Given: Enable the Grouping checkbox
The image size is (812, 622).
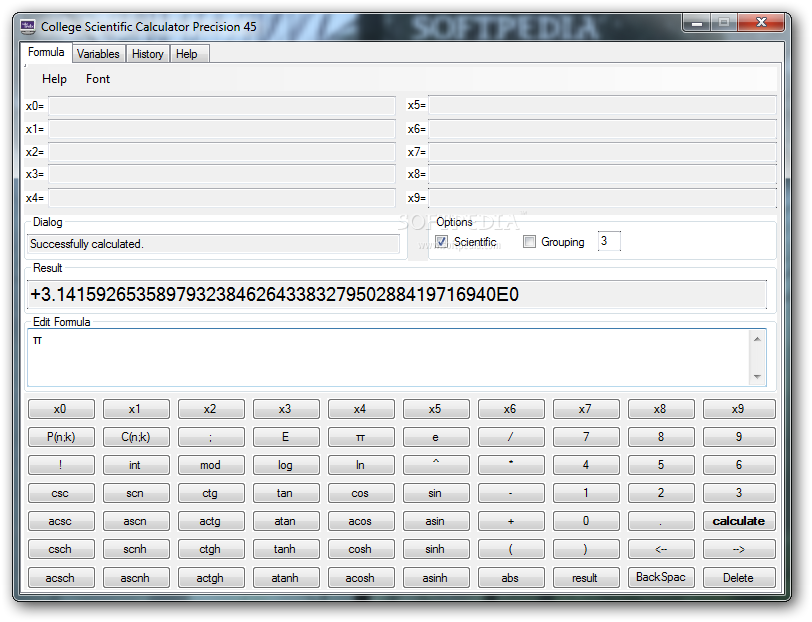Looking at the screenshot, I should coord(529,242).
